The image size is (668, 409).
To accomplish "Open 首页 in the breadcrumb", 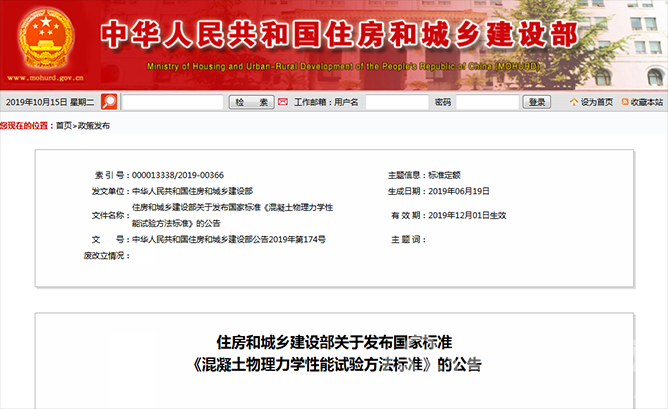I will point(64,126).
